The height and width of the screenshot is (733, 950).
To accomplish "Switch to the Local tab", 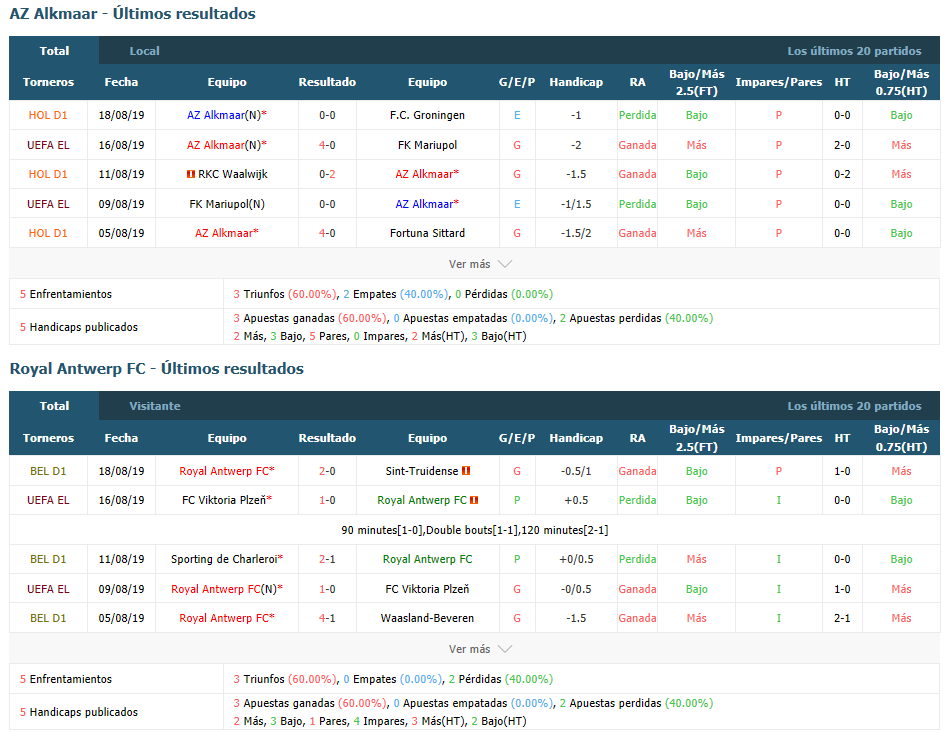I will [x=144, y=51].
